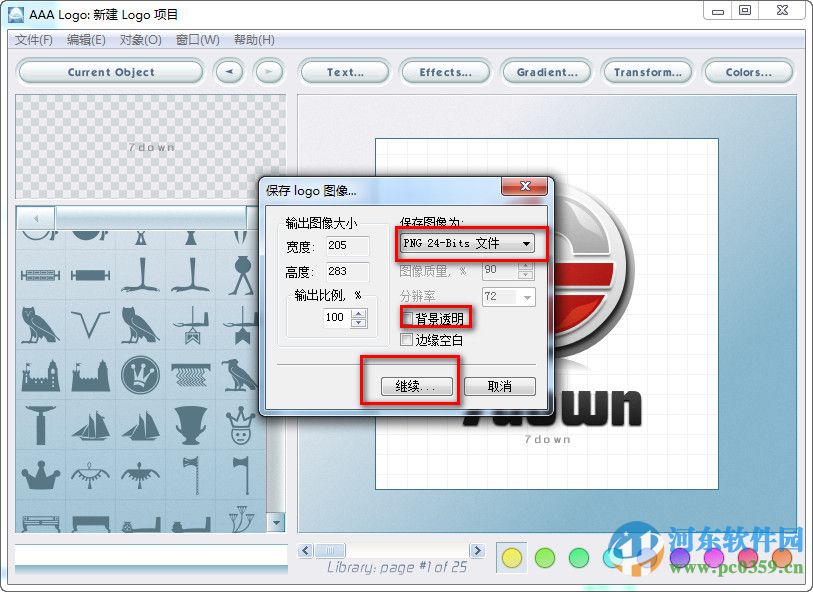Pick the solid three-point crown shape

(40, 475)
